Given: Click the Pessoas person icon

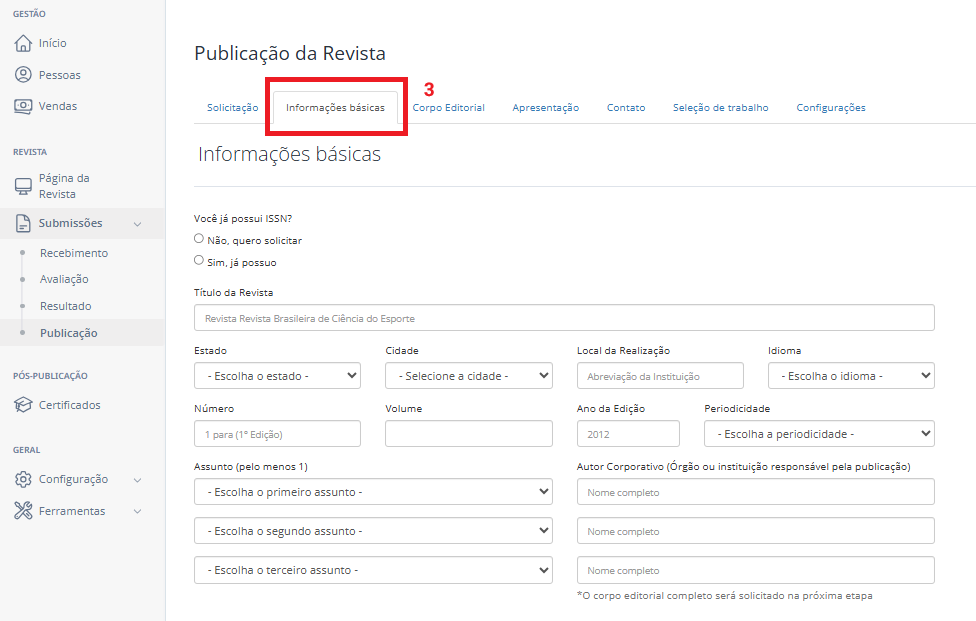Looking at the screenshot, I should (x=23, y=75).
